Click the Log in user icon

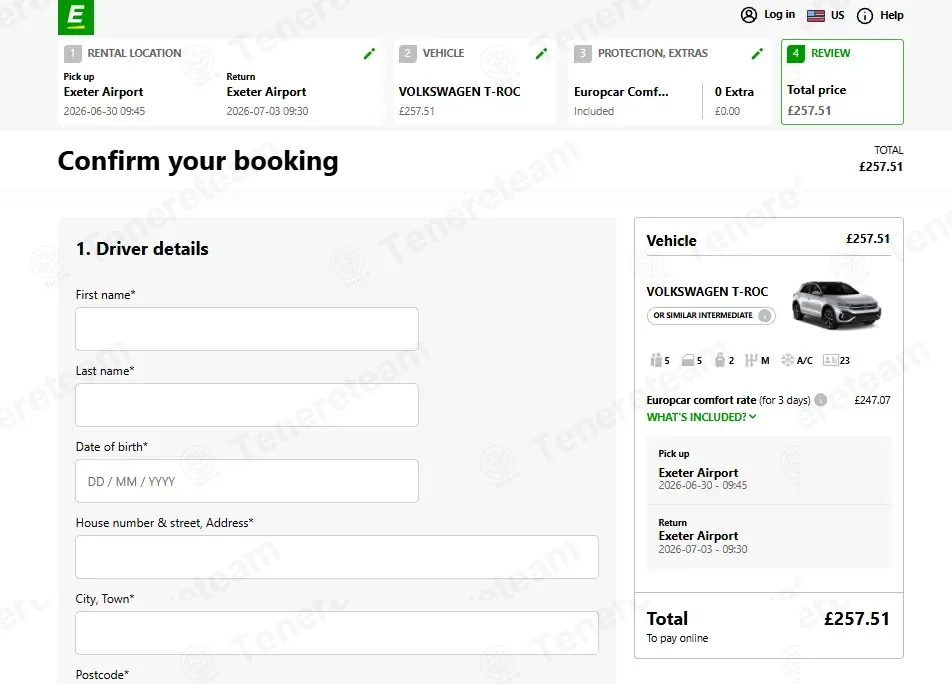(749, 15)
